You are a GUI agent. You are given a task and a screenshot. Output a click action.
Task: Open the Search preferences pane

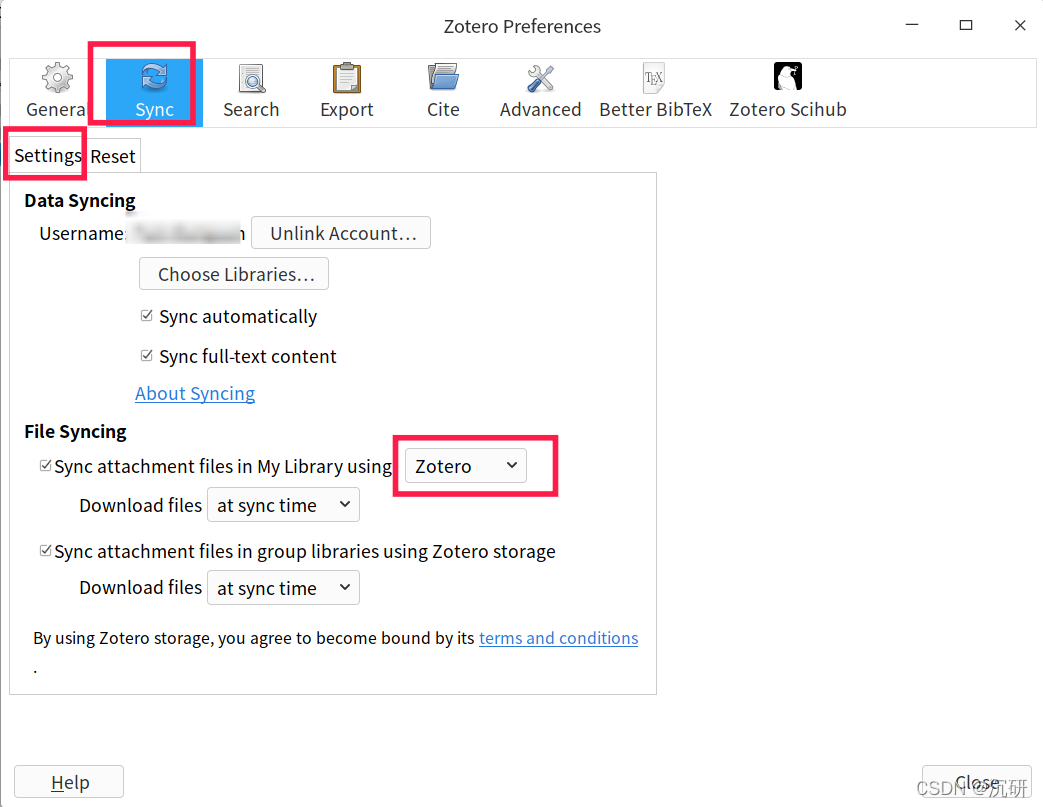(x=251, y=92)
